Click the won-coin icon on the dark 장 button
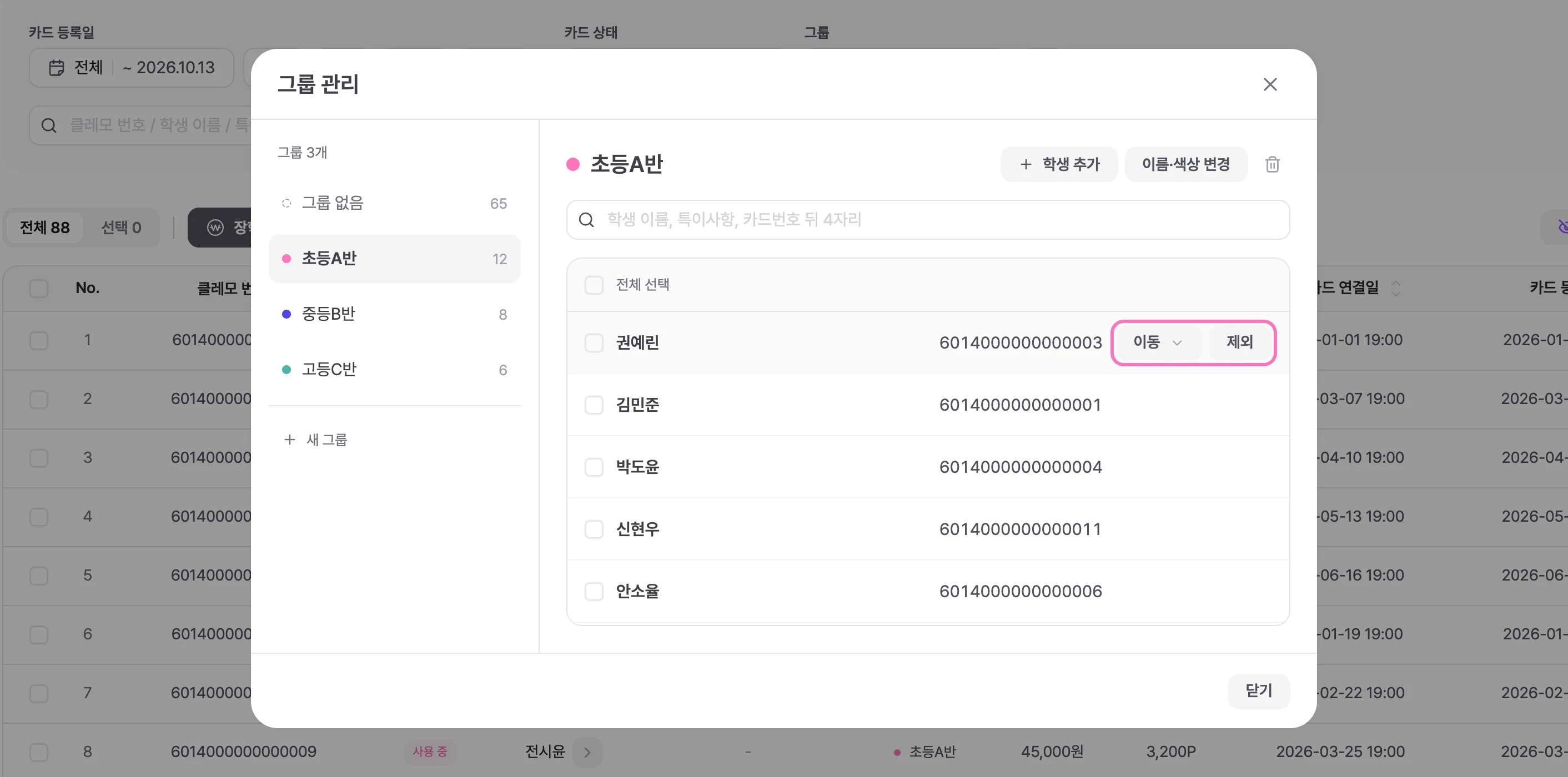The image size is (1568, 777). 215,228
